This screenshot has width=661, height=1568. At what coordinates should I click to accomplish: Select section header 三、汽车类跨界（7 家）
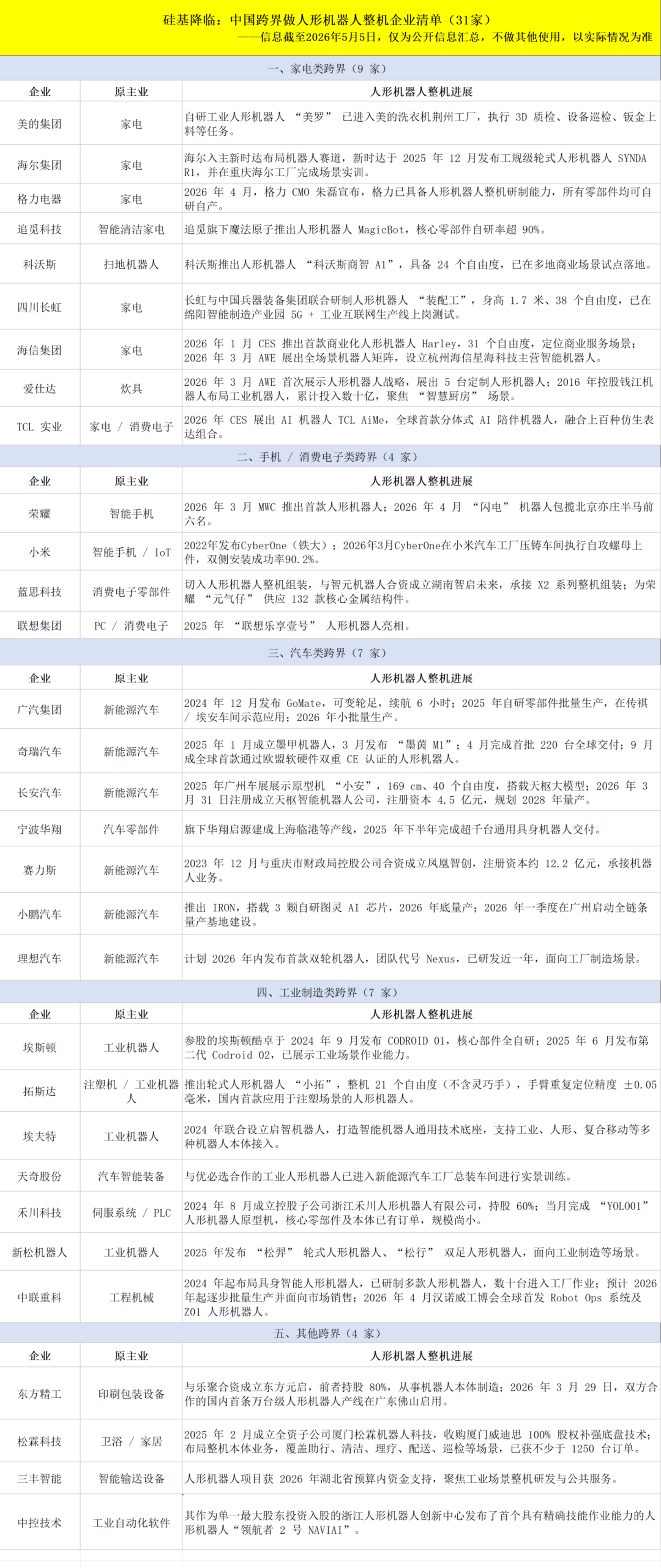click(330, 652)
